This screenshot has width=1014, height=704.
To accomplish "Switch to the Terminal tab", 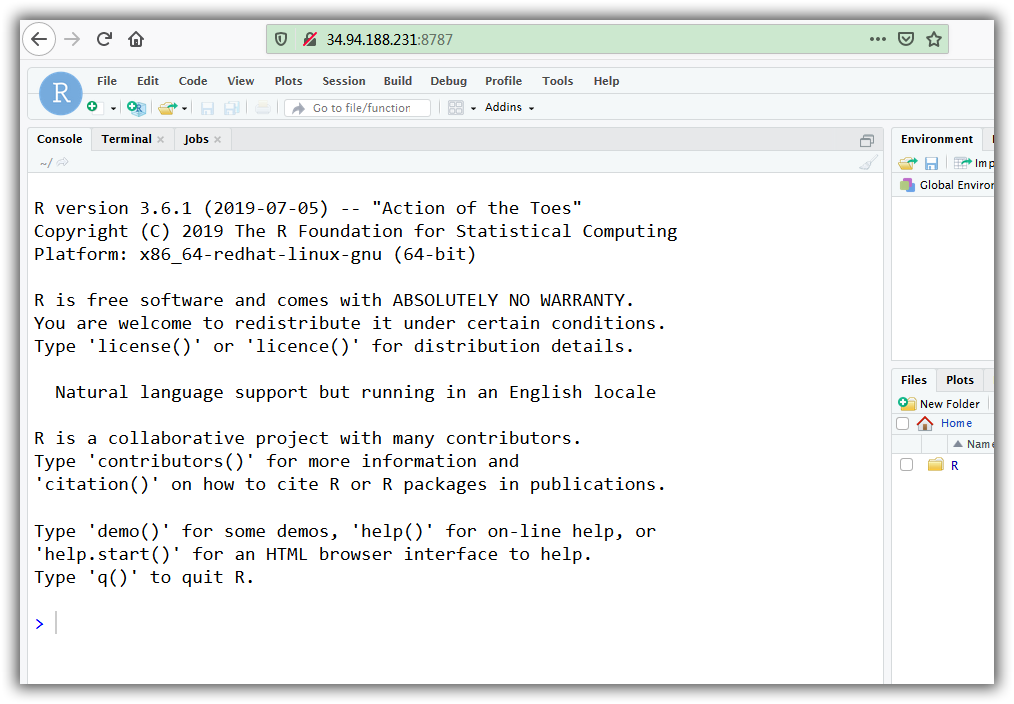I will tap(126, 139).
